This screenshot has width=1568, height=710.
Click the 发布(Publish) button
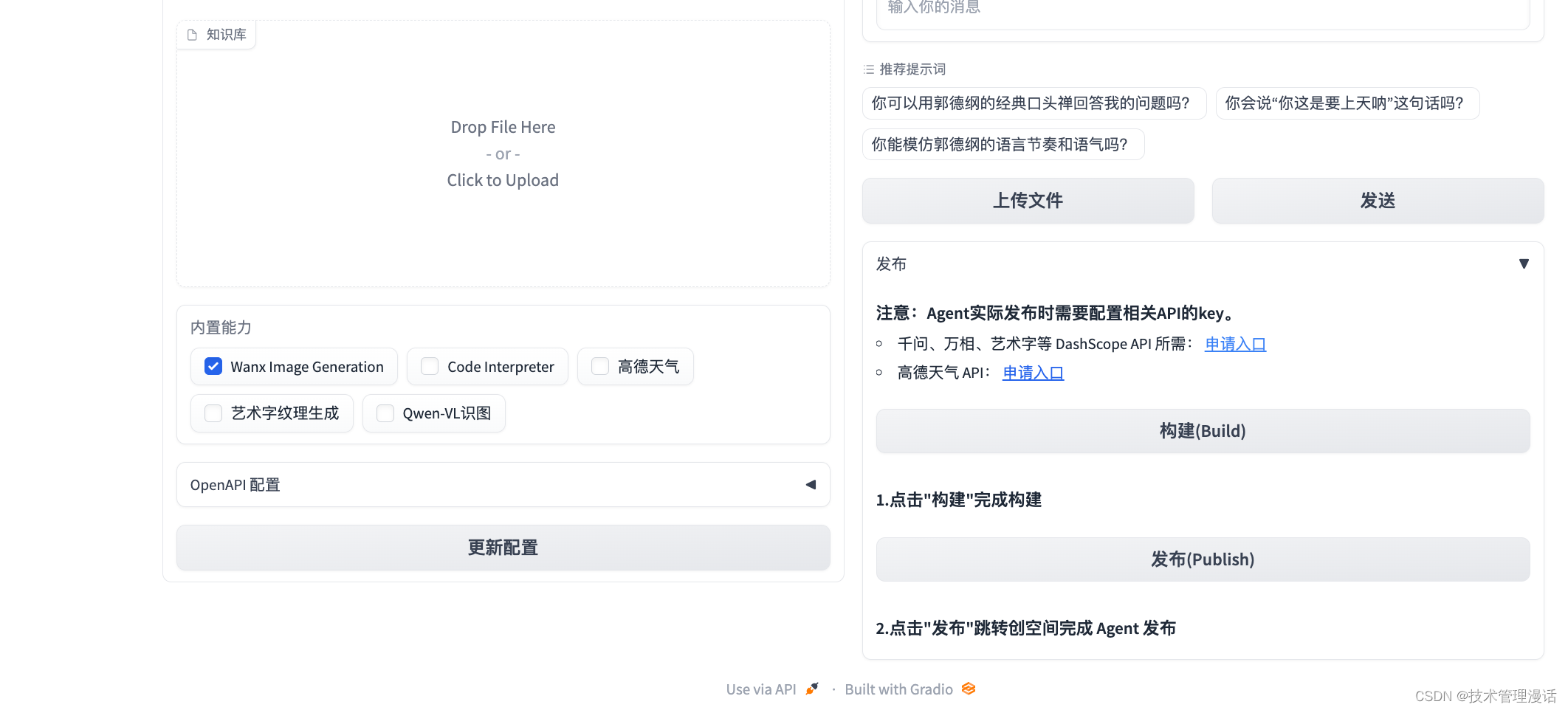[x=1203, y=559]
